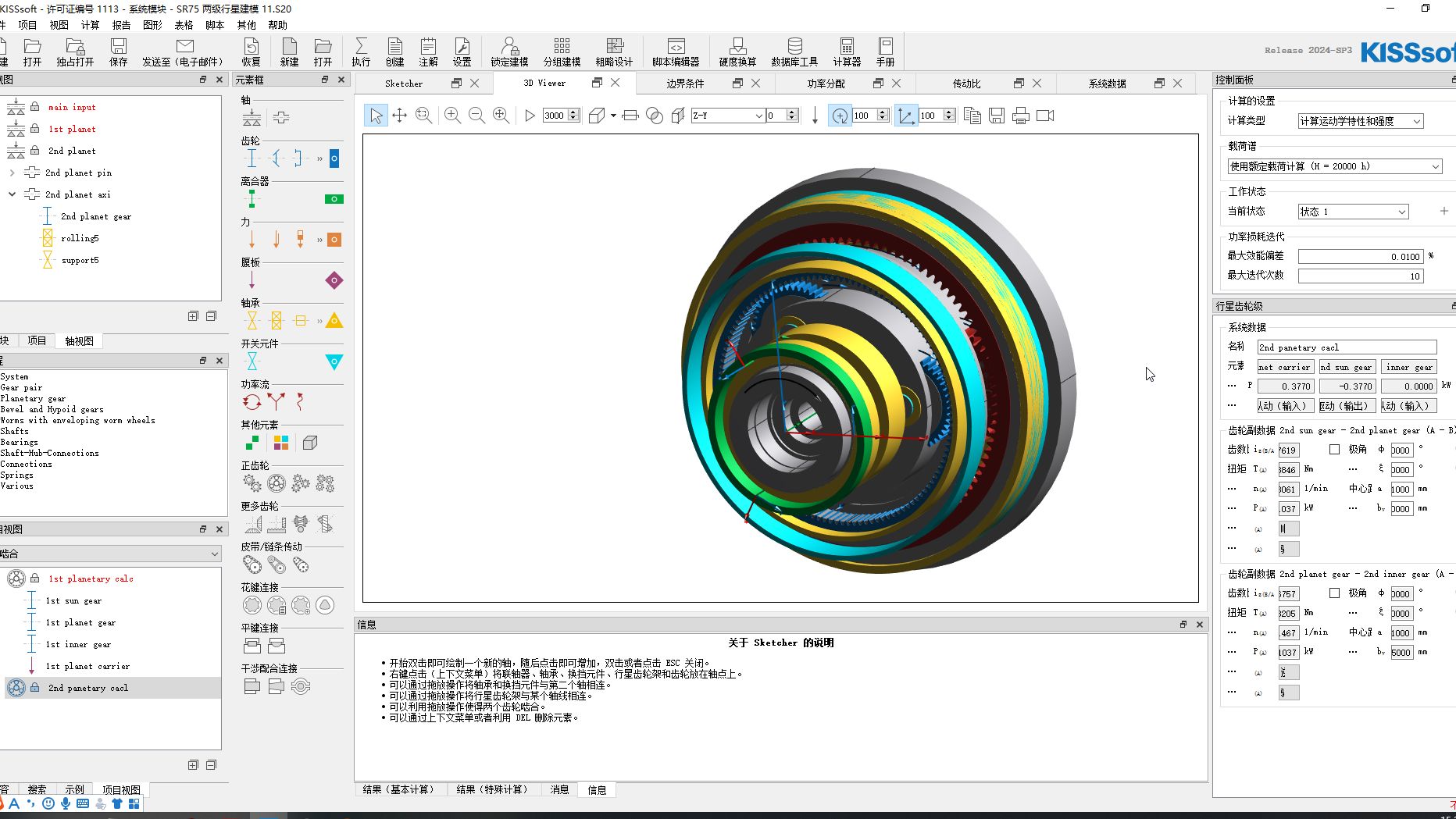The height and width of the screenshot is (819, 1456).
Task: Click the zoom out magnifier in 3D Viewer
Action: (476, 116)
